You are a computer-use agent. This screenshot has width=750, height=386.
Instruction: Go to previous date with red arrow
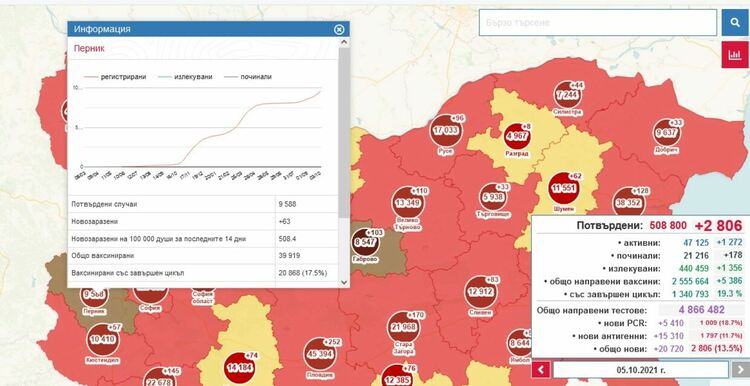point(541,370)
